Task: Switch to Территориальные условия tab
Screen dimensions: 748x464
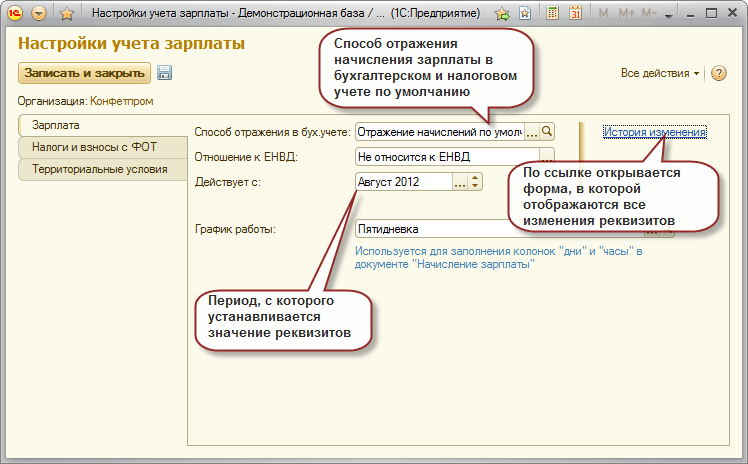Action: coord(101,168)
